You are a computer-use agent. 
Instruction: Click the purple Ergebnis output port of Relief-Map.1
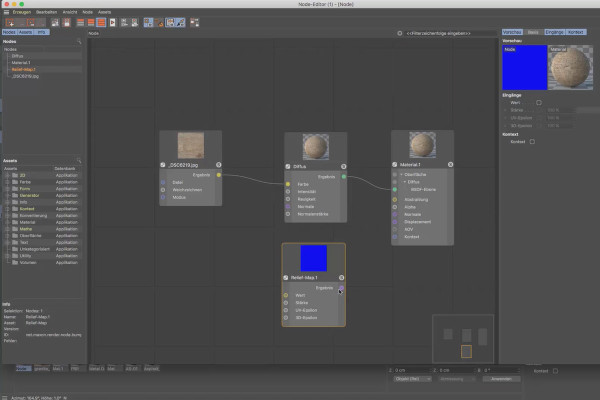(341, 288)
